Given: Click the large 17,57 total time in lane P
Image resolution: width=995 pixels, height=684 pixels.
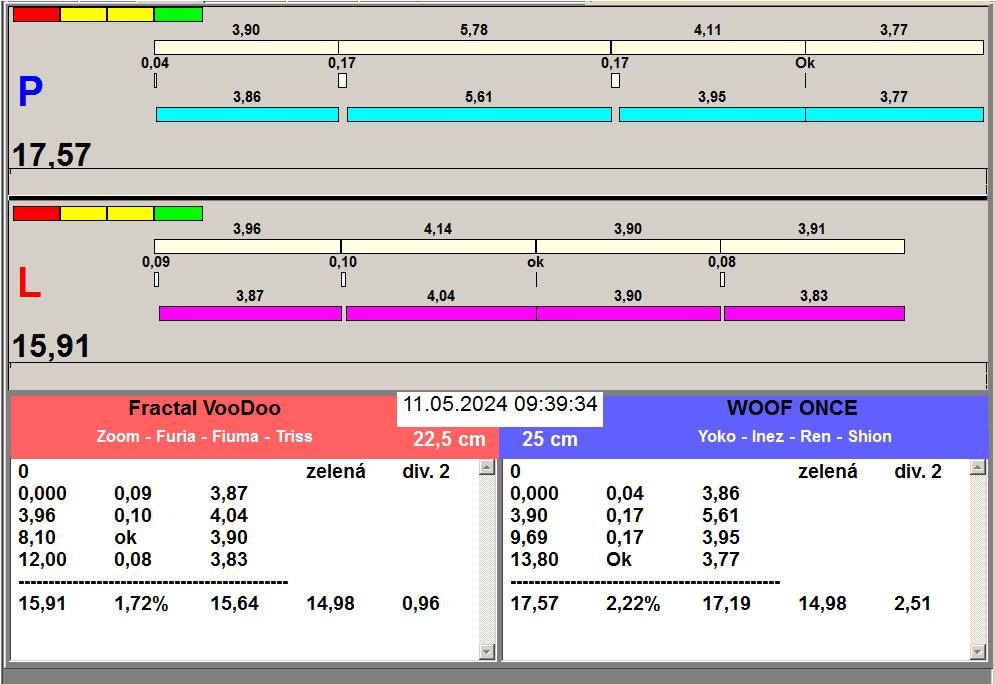Looking at the screenshot, I should 51,155.
